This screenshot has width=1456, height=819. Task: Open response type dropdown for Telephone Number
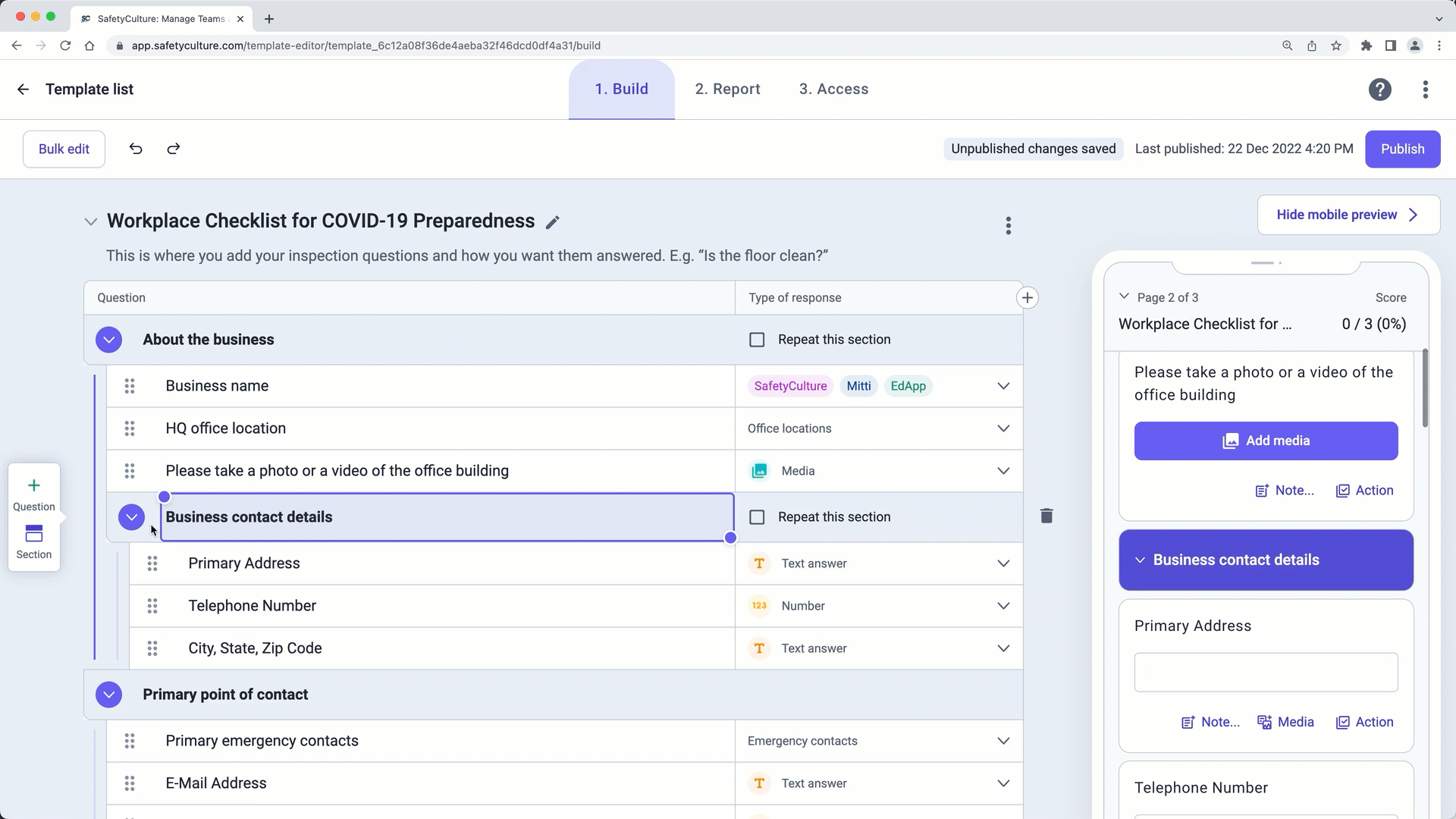(1003, 606)
